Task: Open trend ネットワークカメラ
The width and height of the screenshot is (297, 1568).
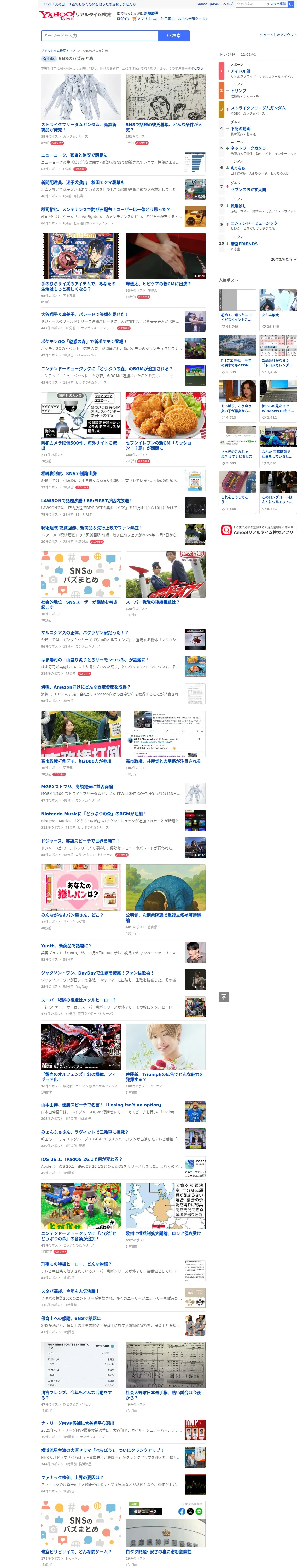Action: click(x=248, y=148)
